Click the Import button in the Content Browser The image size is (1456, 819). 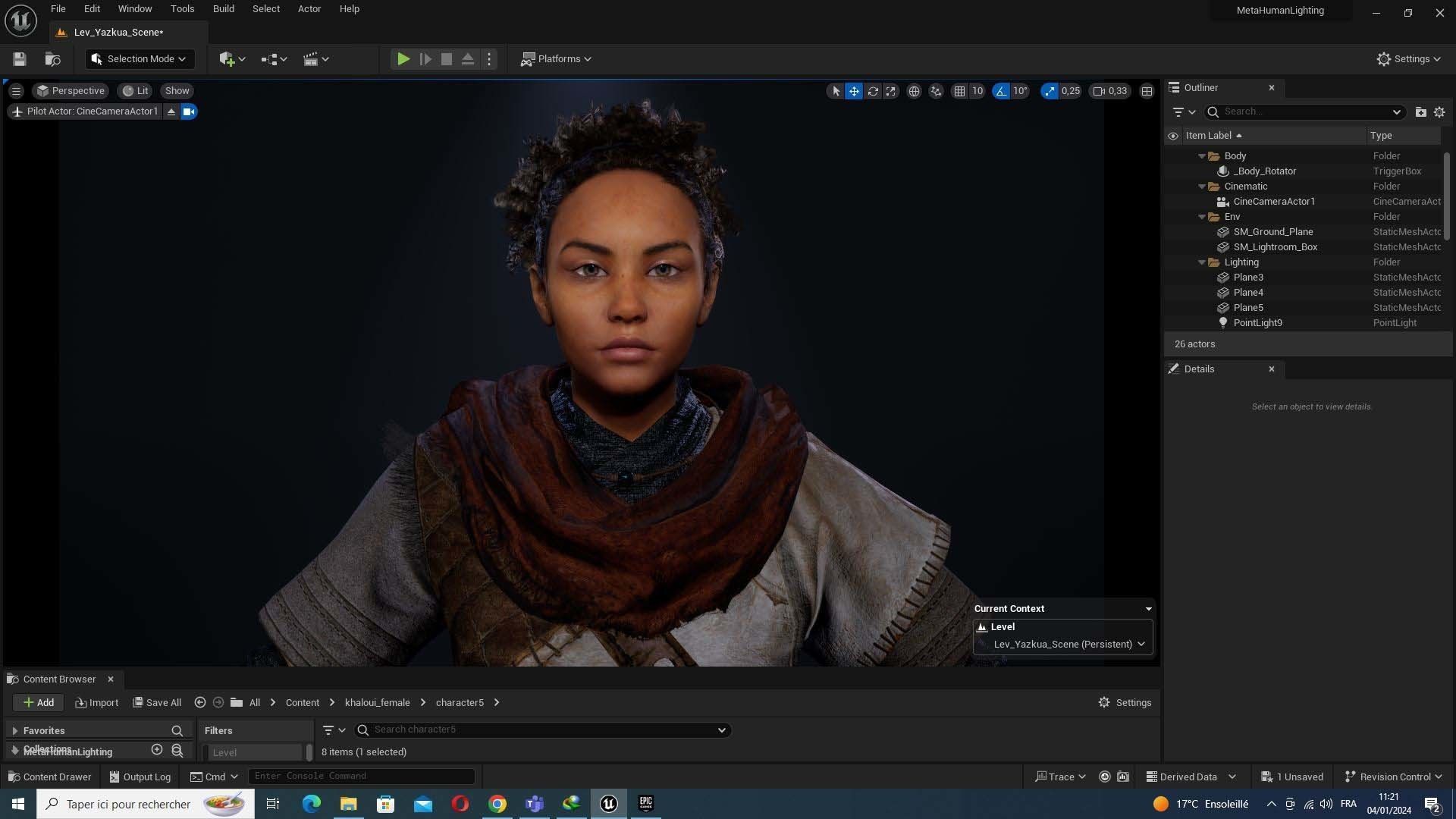click(97, 703)
